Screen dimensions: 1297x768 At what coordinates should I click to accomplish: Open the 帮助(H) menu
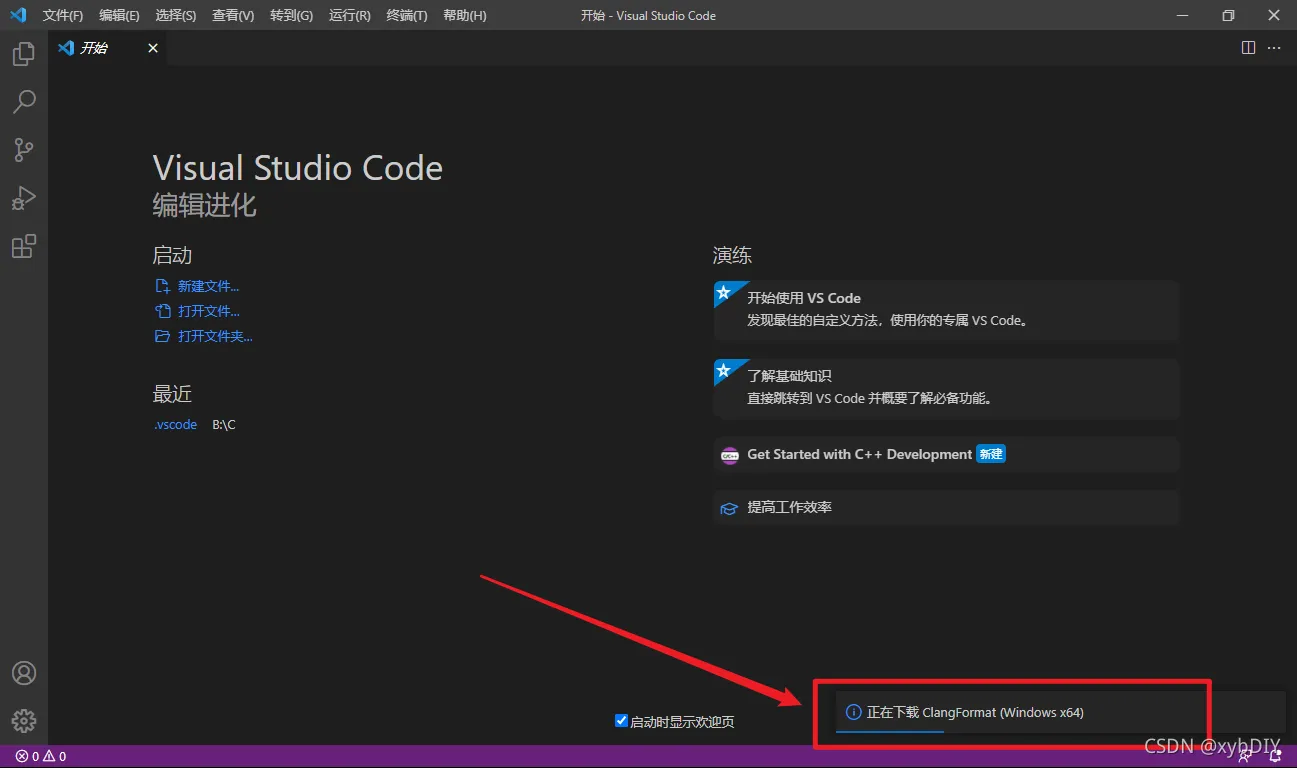pos(464,16)
